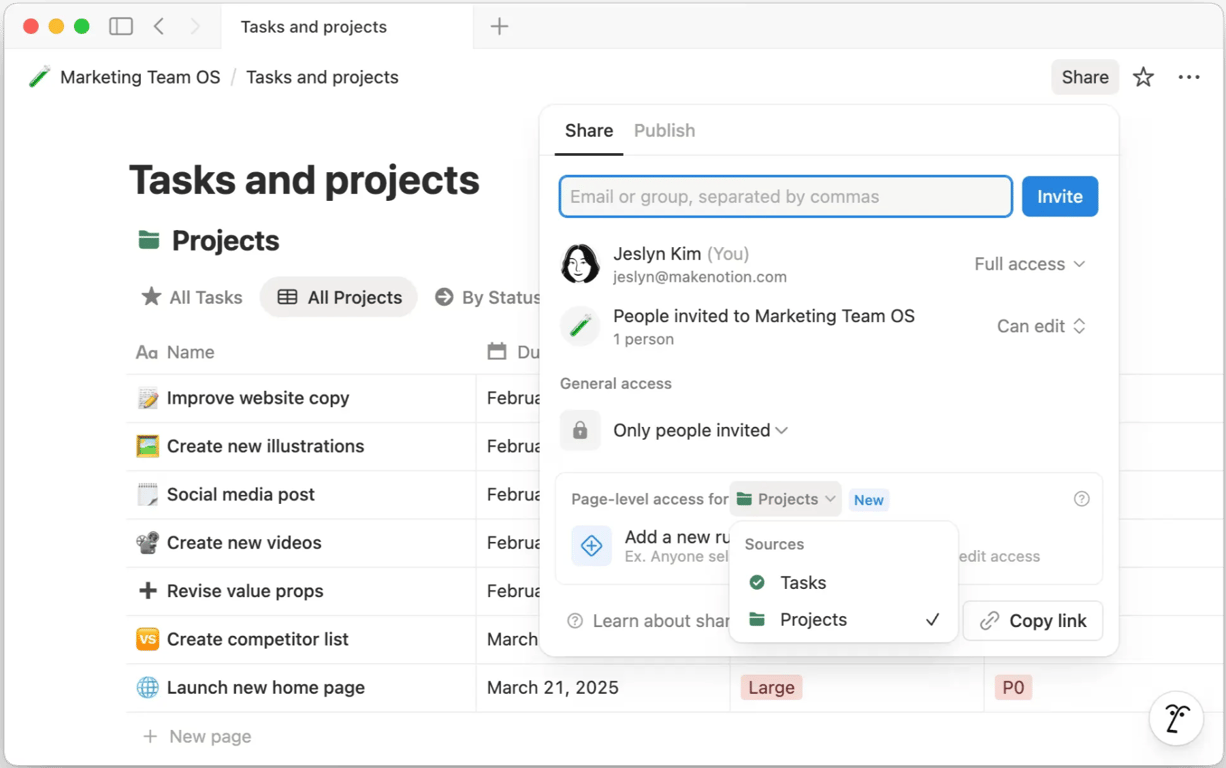This screenshot has width=1226, height=768.
Task: Select Tasks in the Sources list
Action: (x=803, y=582)
